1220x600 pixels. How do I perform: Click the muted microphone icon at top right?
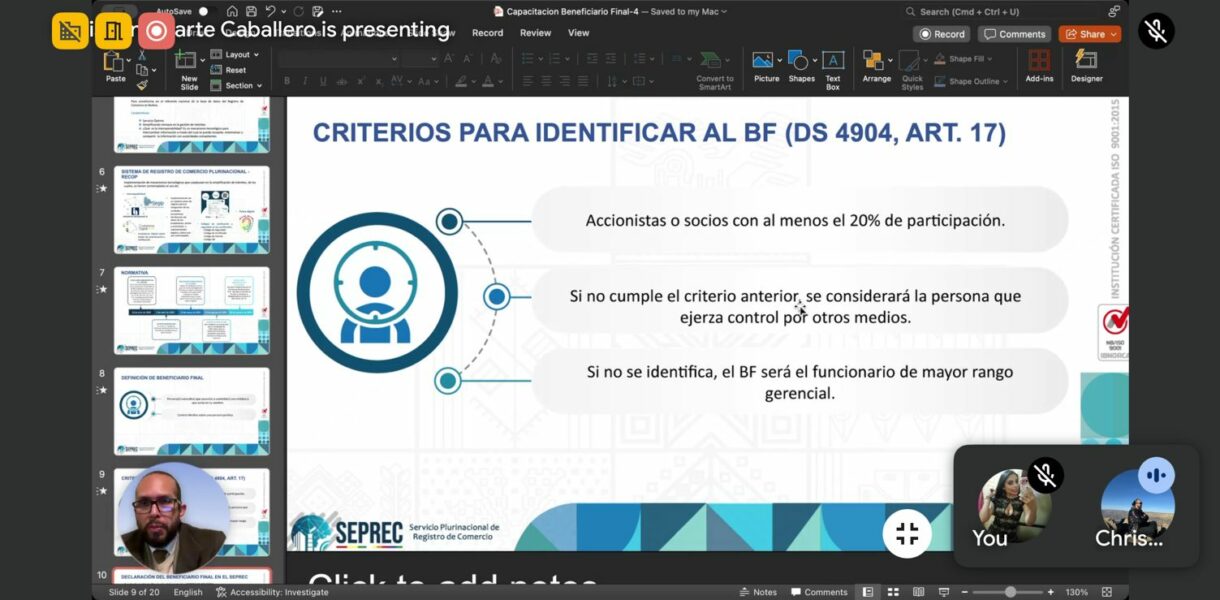coord(1157,30)
